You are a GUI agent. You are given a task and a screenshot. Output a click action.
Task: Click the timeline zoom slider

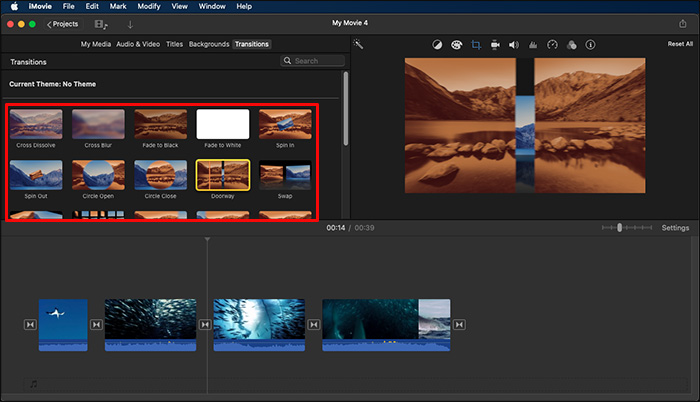click(x=620, y=228)
